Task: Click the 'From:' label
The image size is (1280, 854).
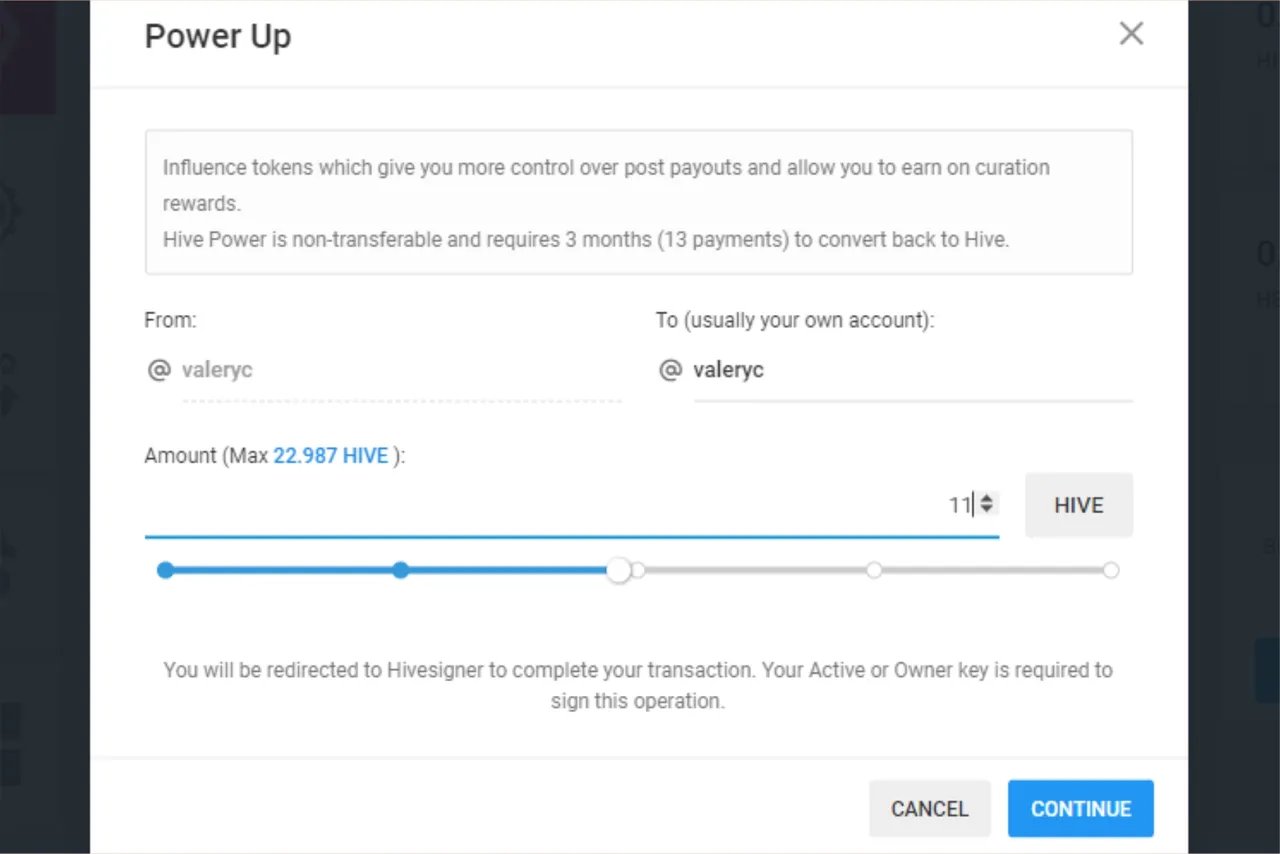Action: pyautogui.click(x=171, y=320)
